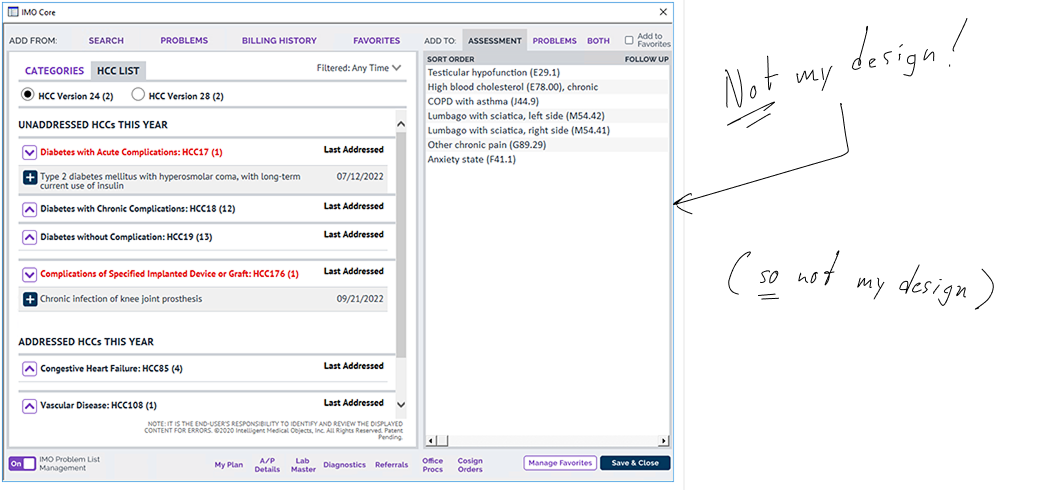Viewport: 1042px width, 490px height.
Task: Click Diabetes with Acute Complications: HCC17 title
Action: (x=131, y=152)
